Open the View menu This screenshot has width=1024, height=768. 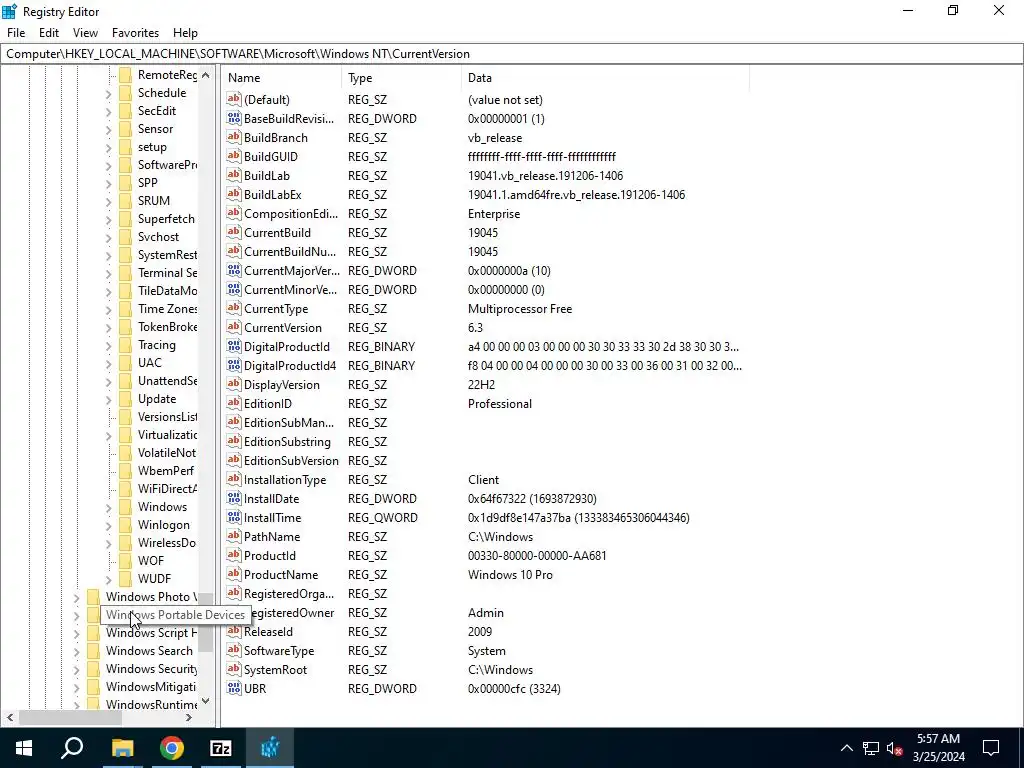[x=85, y=33]
